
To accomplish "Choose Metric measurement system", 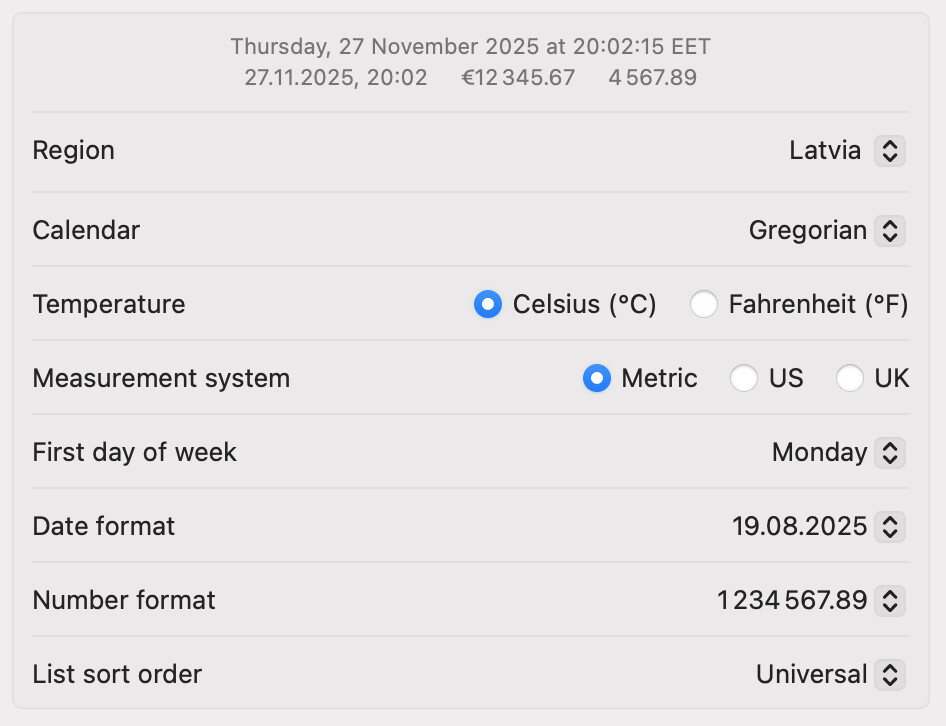I will pyautogui.click(x=597, y=378).
